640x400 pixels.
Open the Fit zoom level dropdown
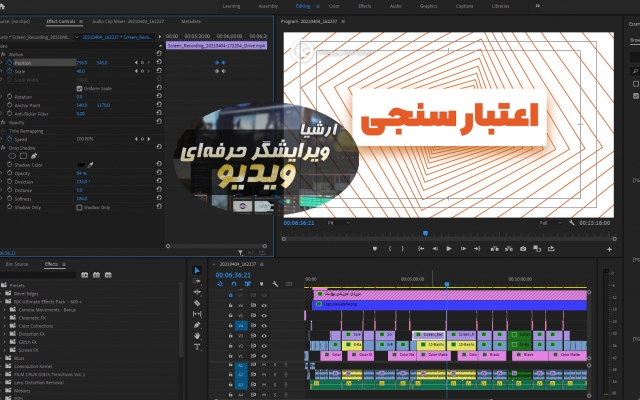point(339,223)
